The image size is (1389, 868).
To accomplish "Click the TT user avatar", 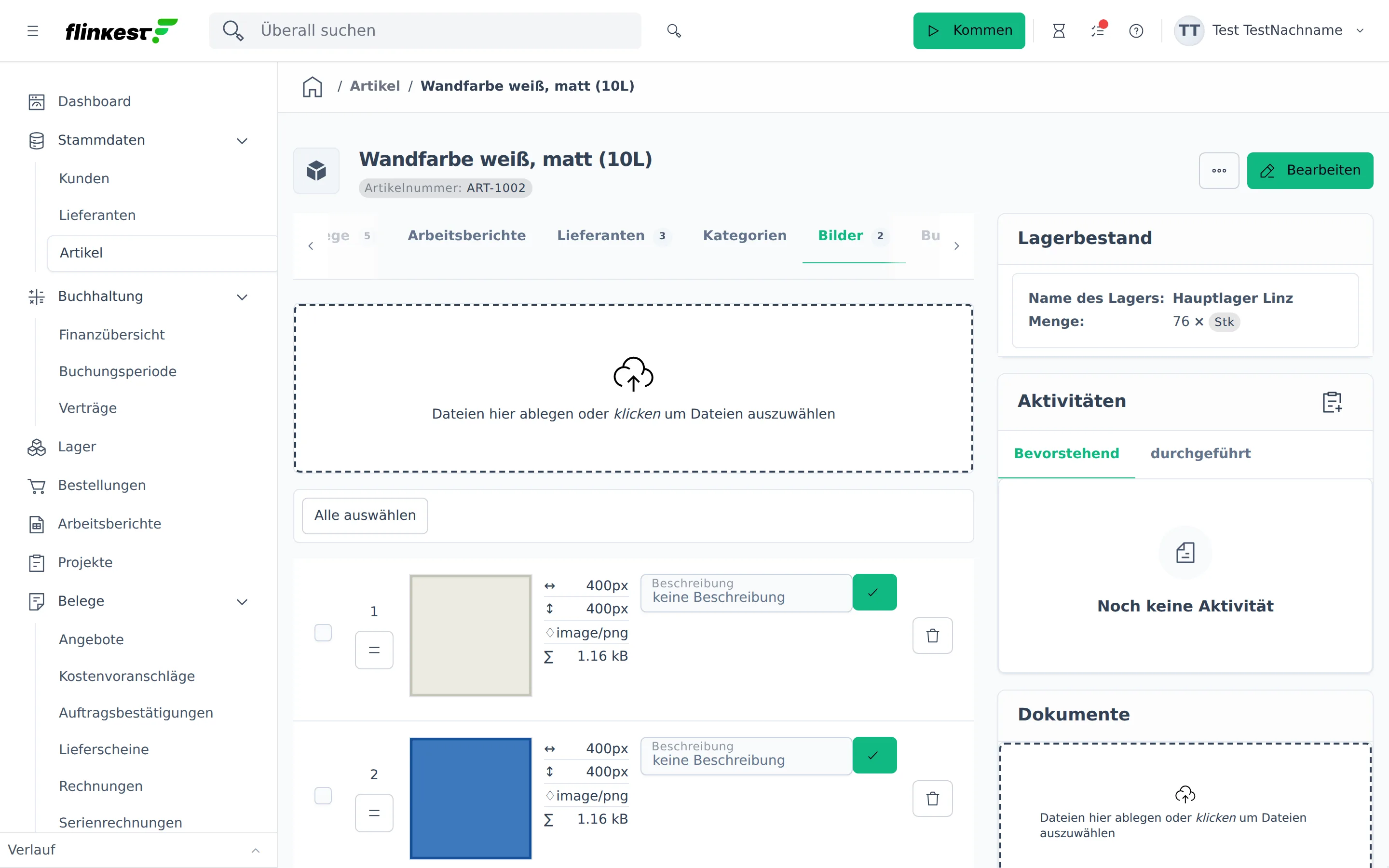I will click(x=1189, y=30).
